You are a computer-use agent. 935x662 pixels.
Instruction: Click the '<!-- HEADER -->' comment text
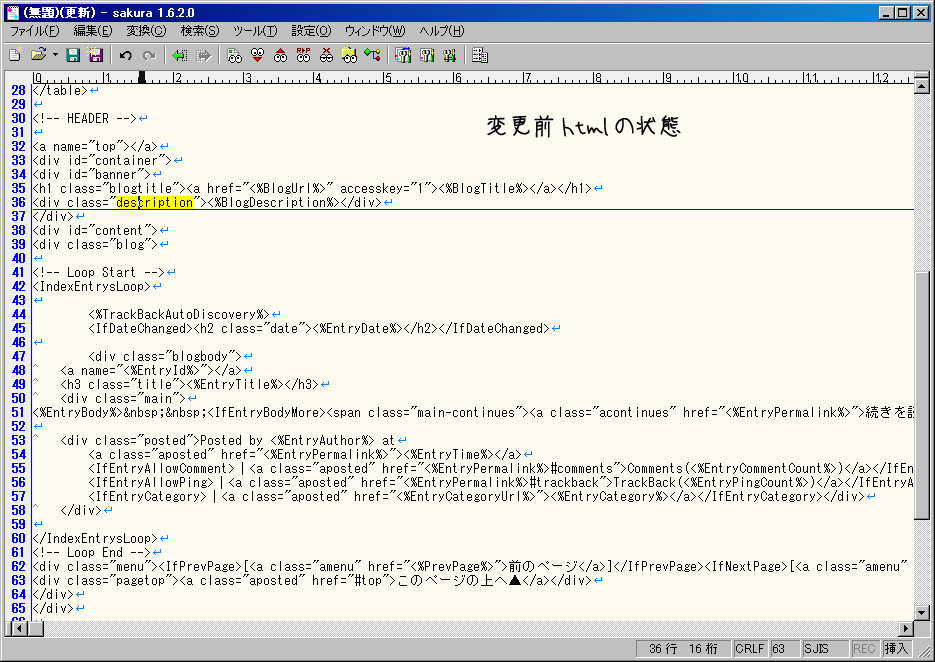pyautogui.click(x=85, y=118)
